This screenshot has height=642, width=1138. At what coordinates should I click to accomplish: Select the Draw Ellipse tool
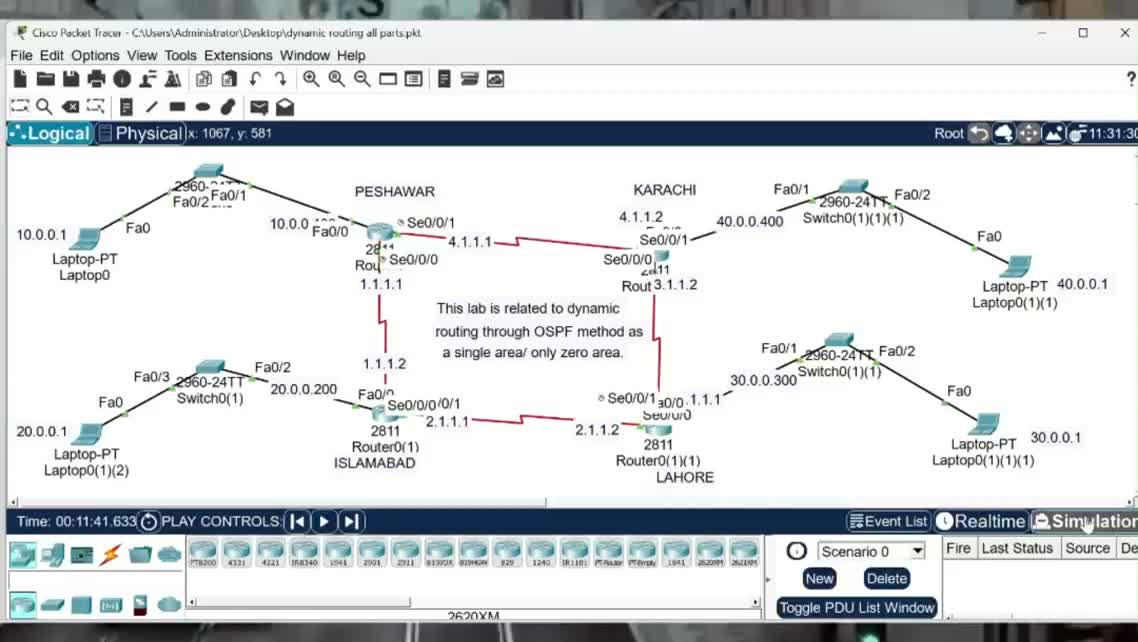point(203,107)
